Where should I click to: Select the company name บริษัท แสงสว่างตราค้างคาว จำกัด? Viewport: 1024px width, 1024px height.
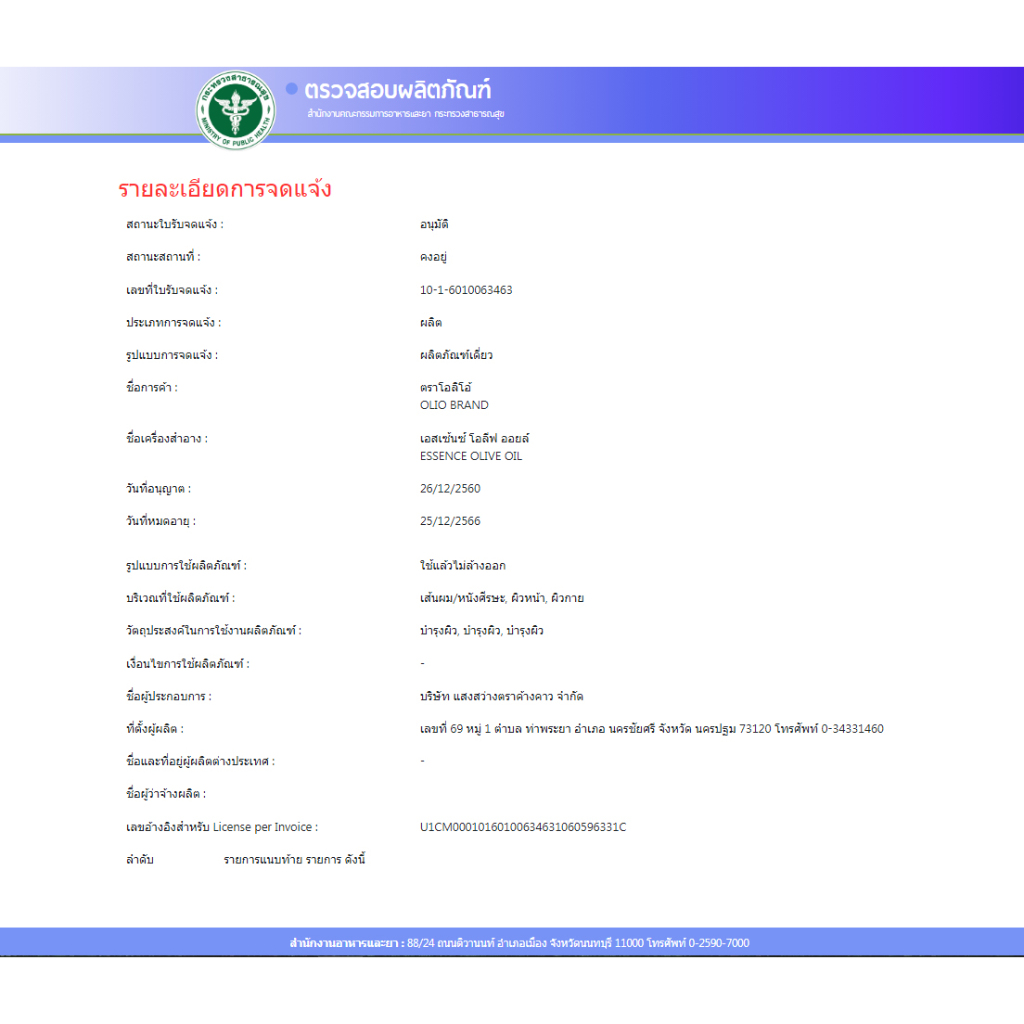[502, 697]
